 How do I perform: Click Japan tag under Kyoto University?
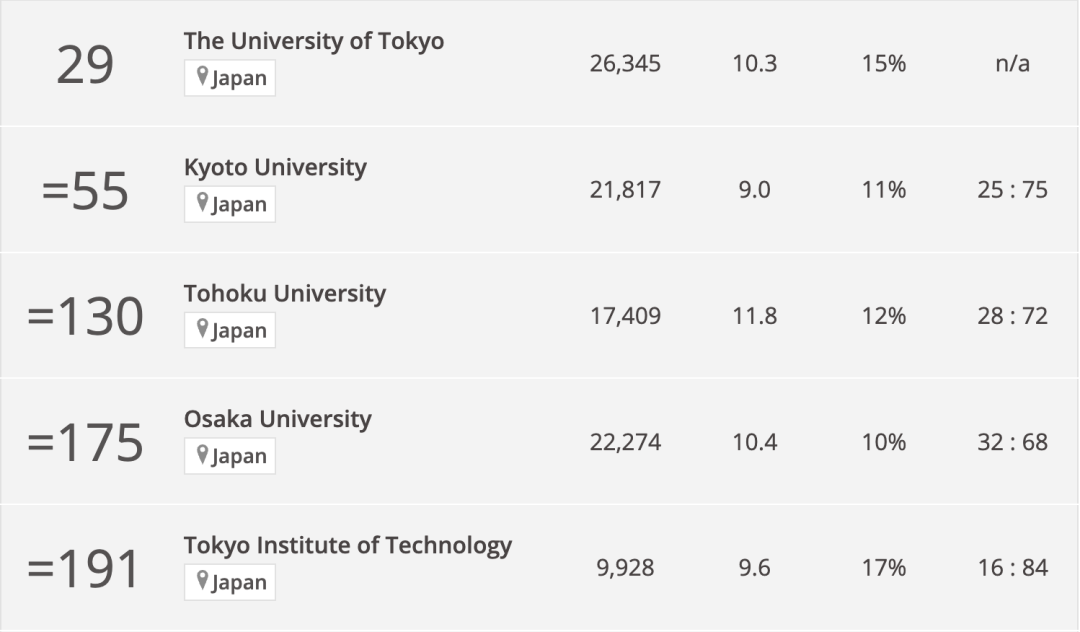[238, 204]
